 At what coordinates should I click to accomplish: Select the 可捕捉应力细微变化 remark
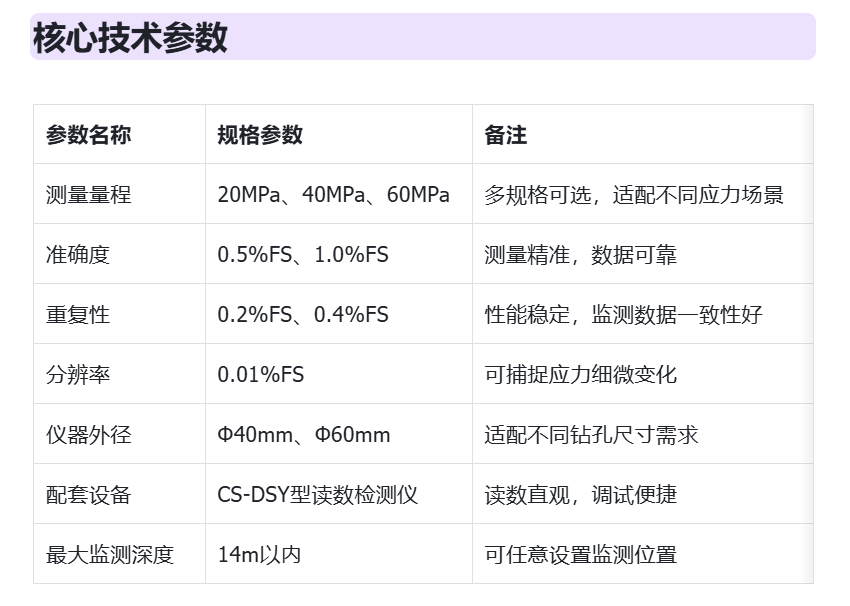click(x=581, y=375)
